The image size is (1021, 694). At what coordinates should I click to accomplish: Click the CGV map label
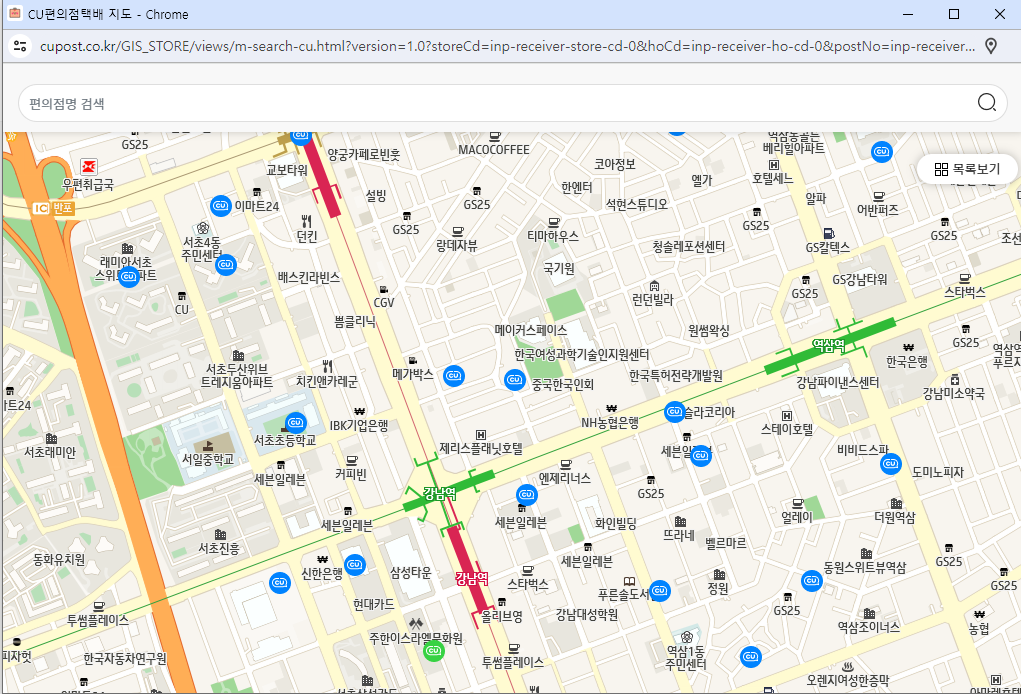[x=384, y=302]
